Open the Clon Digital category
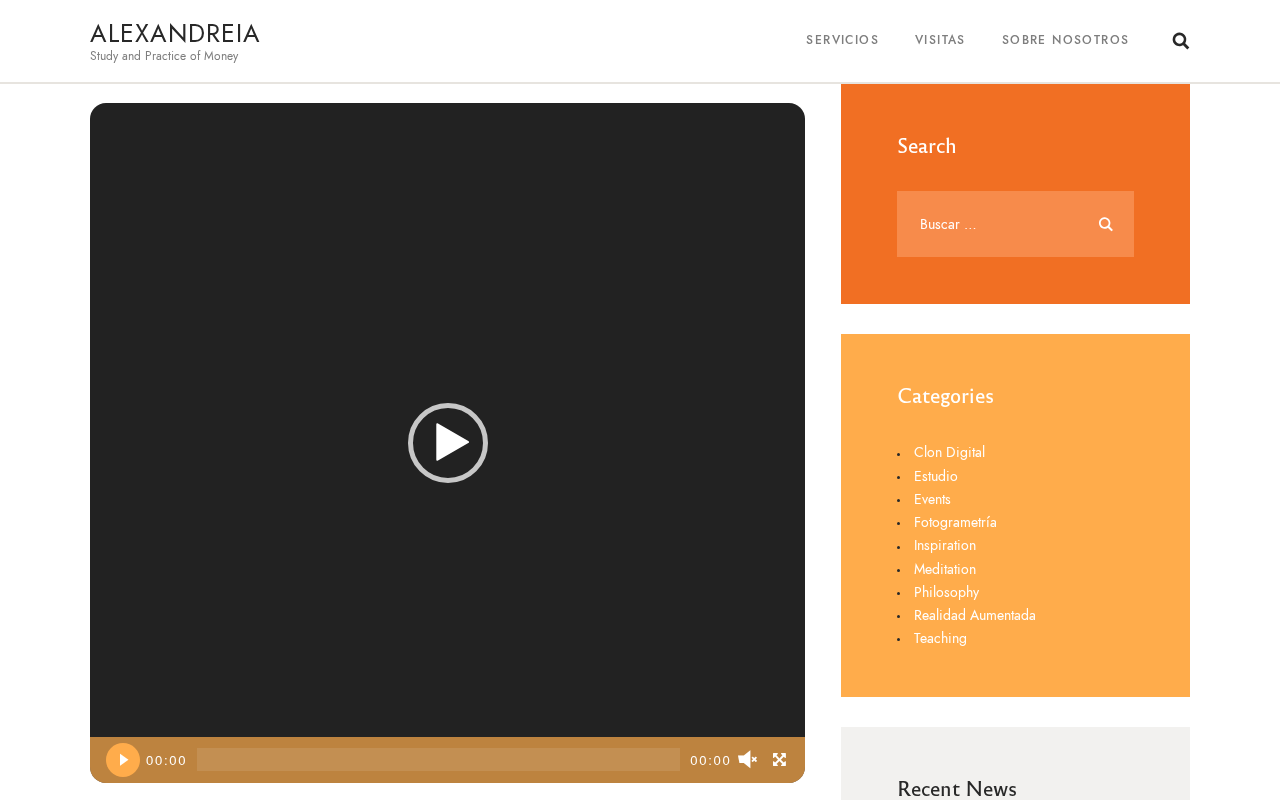The height and width of the screenshot is (800, 1280). pos(949,453)
